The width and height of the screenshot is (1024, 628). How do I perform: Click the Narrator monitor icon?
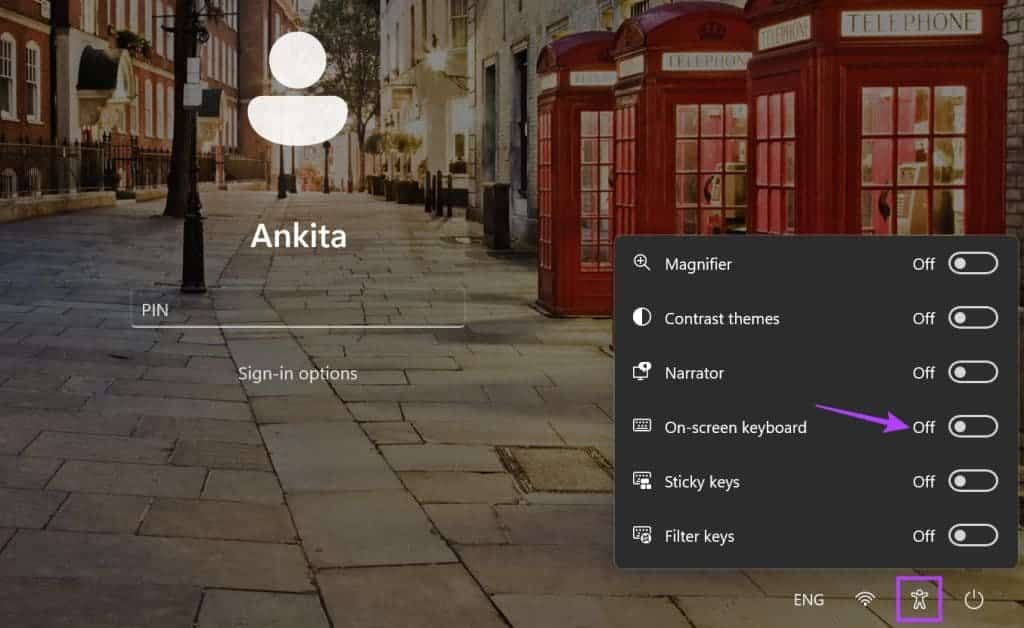point(642,372)
